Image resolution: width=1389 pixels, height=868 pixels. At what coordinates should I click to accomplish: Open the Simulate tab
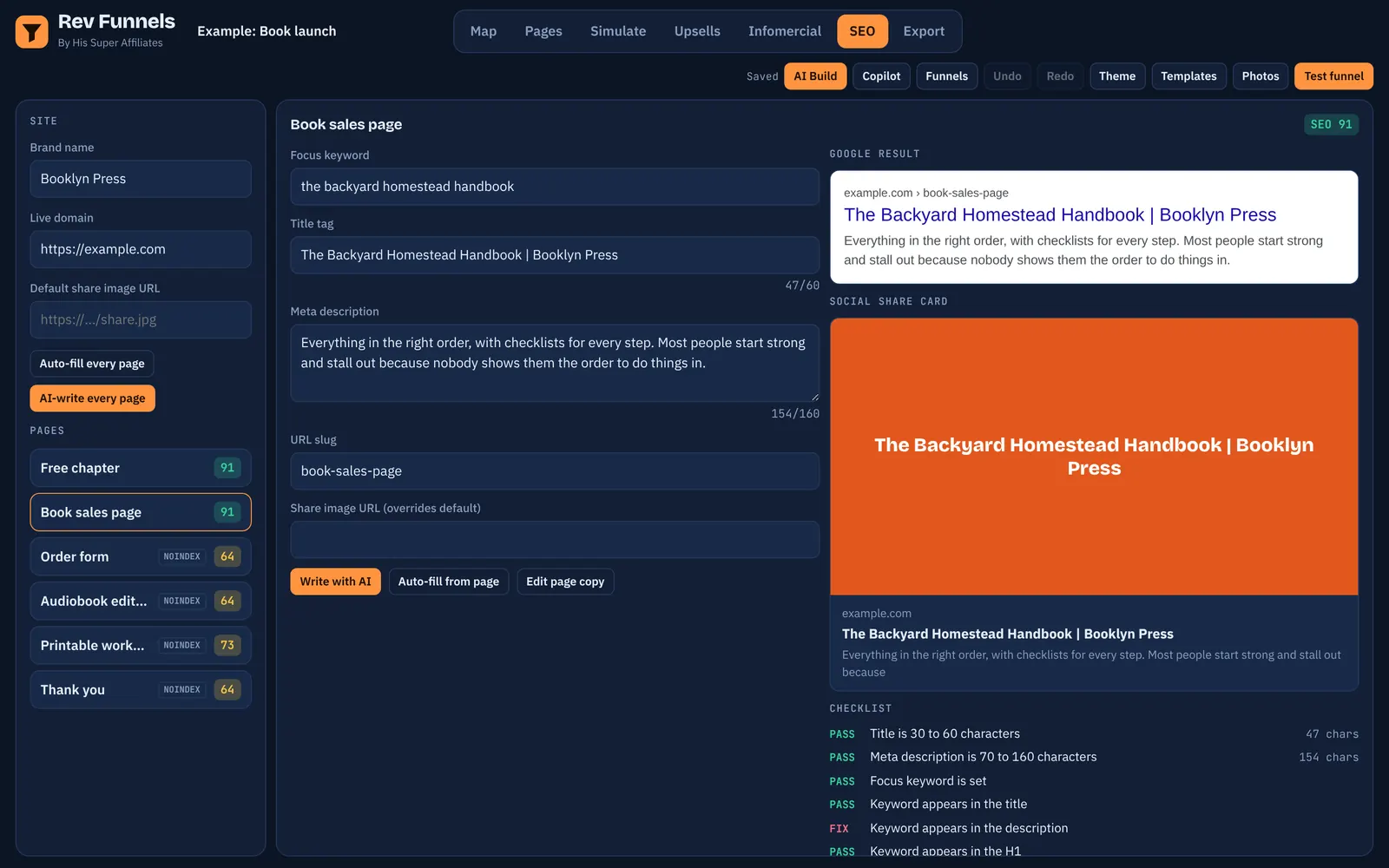[x=618, y=31]
